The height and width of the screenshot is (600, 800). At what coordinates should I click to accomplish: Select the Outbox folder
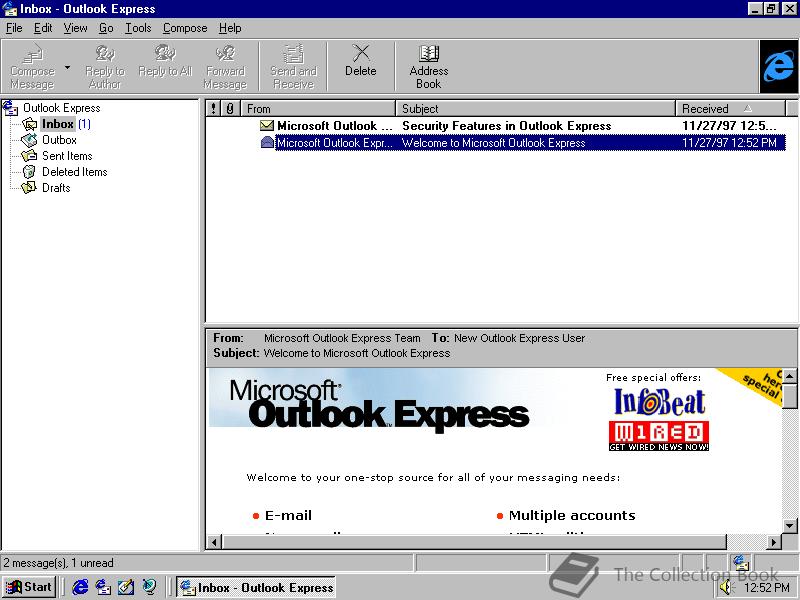pos(59,140)
